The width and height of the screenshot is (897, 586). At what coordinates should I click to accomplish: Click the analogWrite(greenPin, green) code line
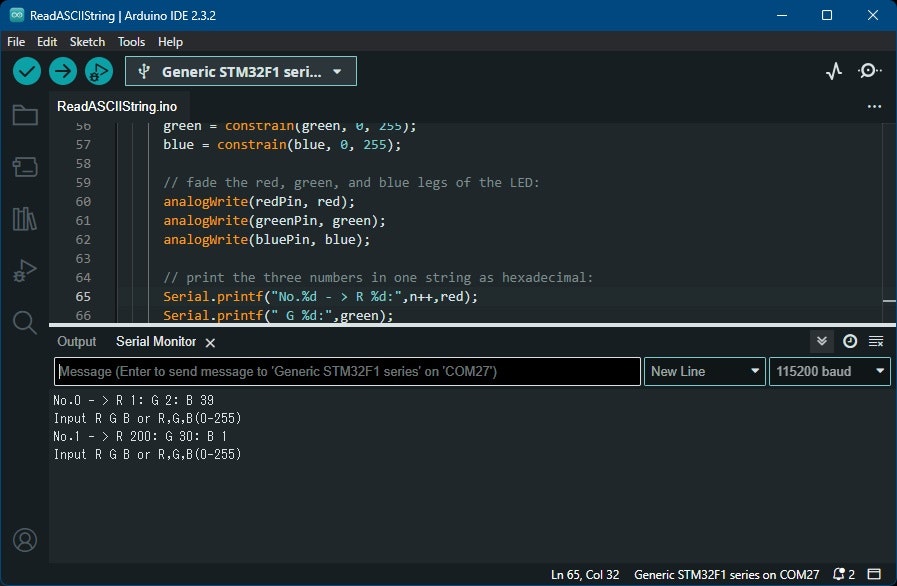click(x=275, y=220)
